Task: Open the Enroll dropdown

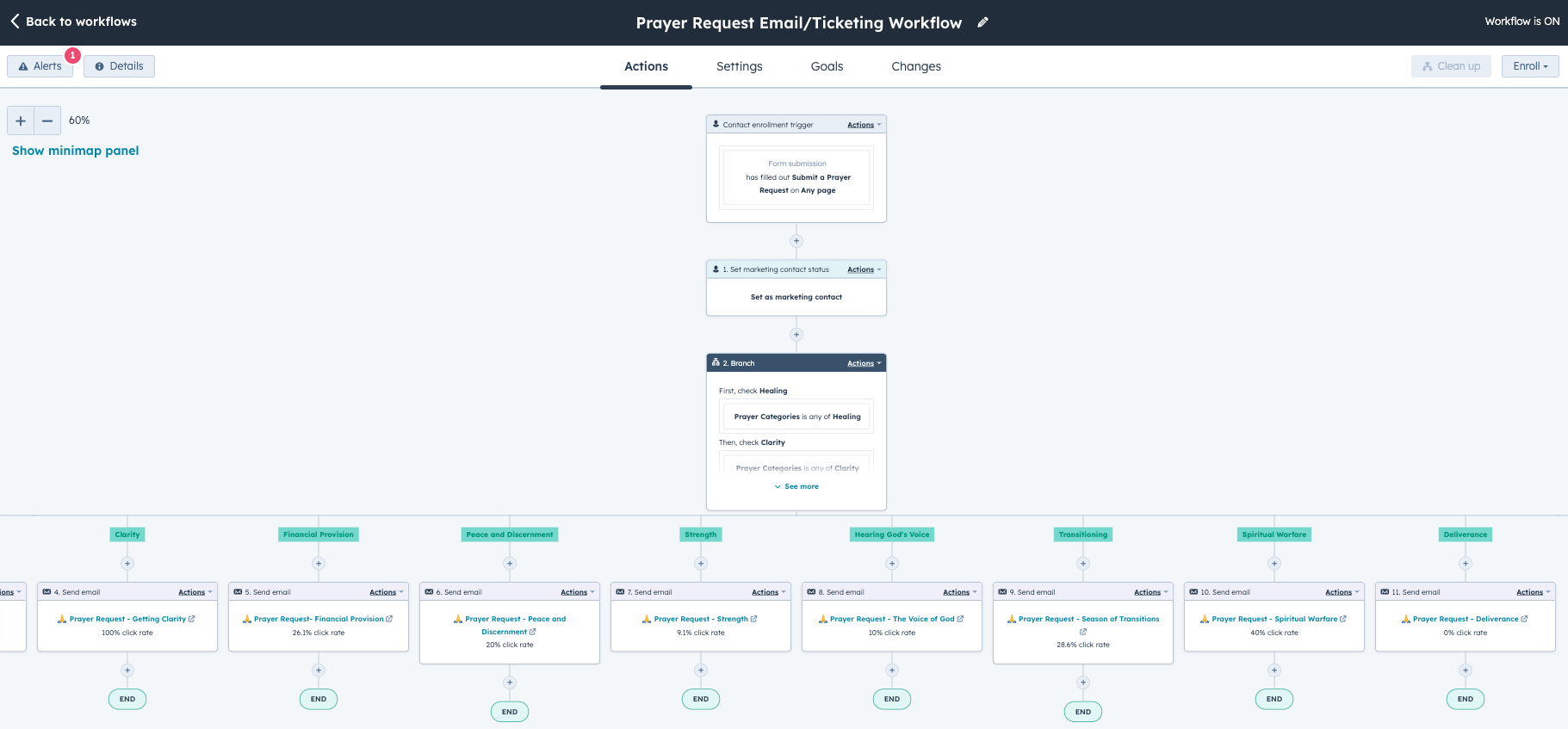Action: click(x=1530, y=66)
